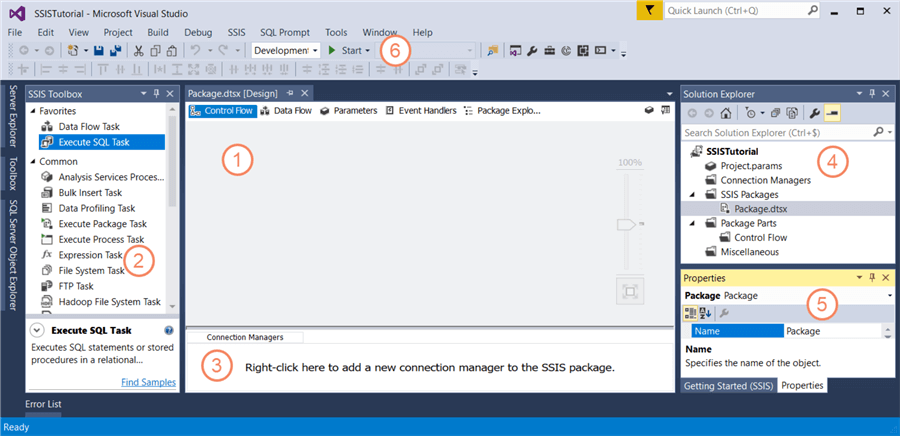The image size is (900, 436).
Task: Toggle Show All Files in Solution Explorer
Action: coord(792,113)
